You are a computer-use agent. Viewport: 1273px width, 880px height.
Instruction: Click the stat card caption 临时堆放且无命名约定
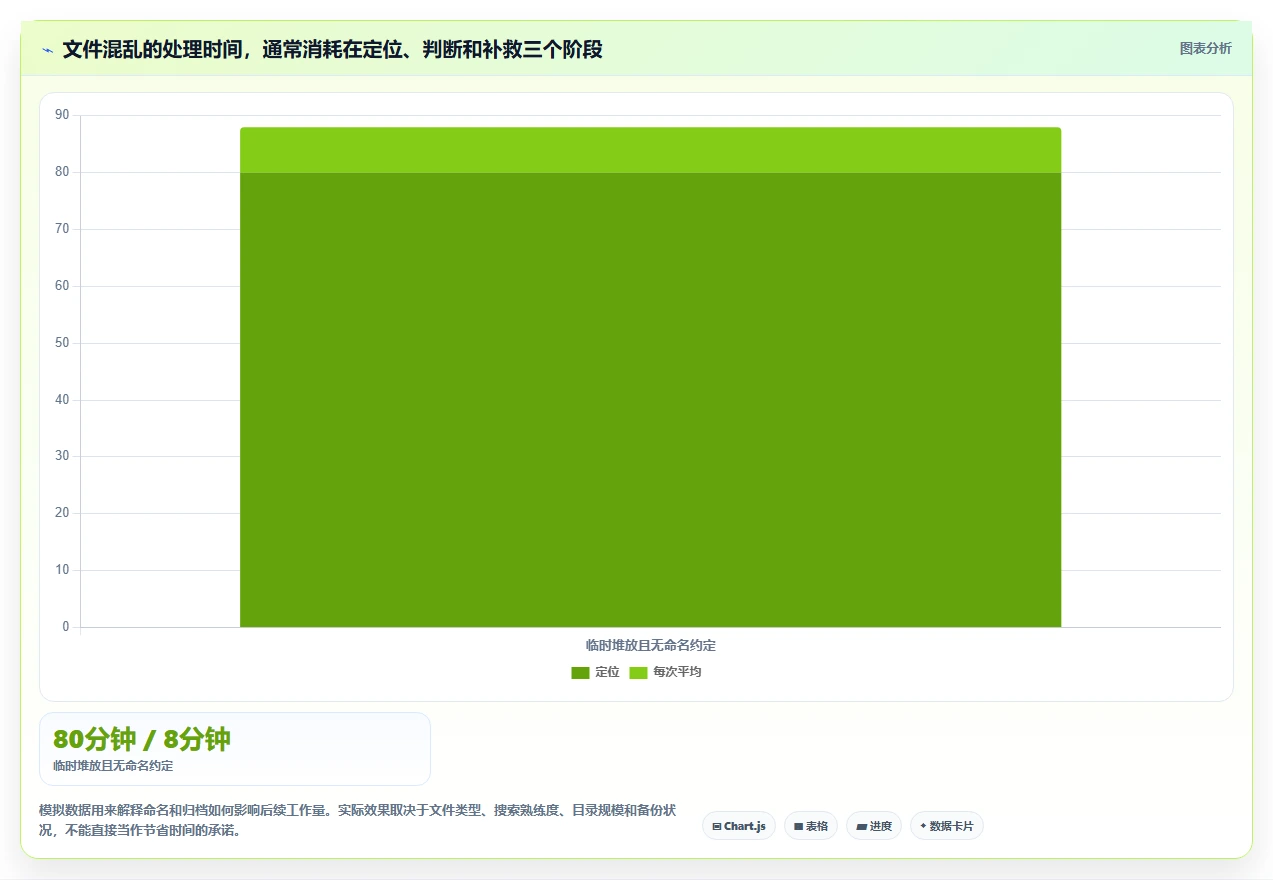pos(113,766)
